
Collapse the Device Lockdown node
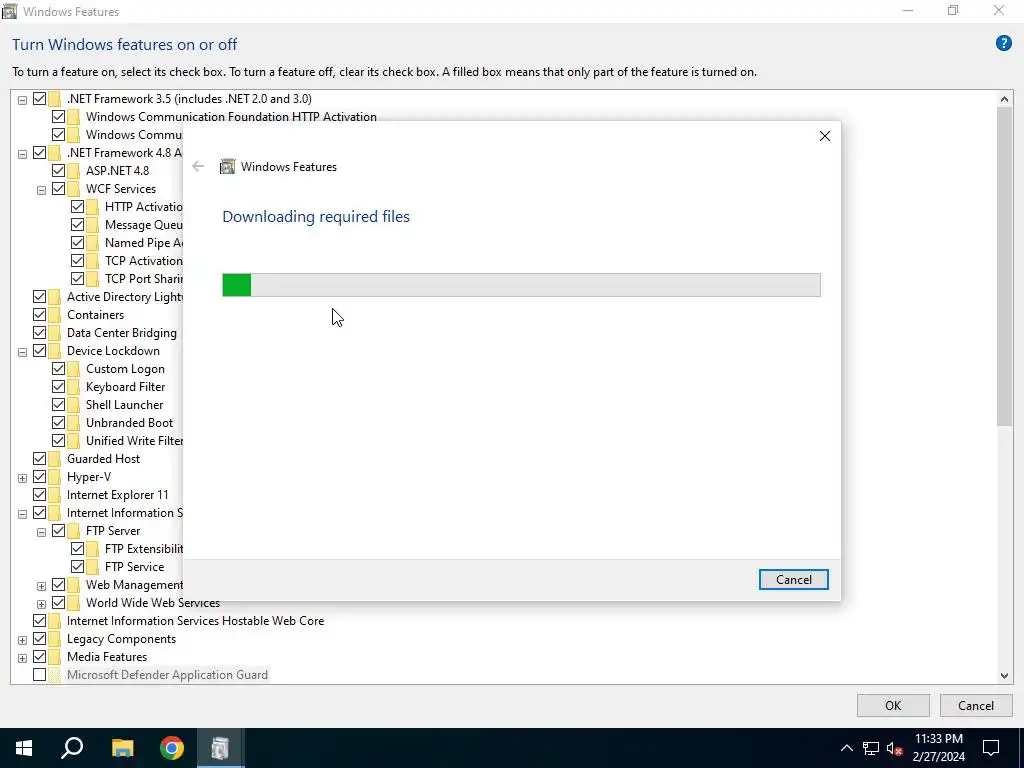point(22,352)
